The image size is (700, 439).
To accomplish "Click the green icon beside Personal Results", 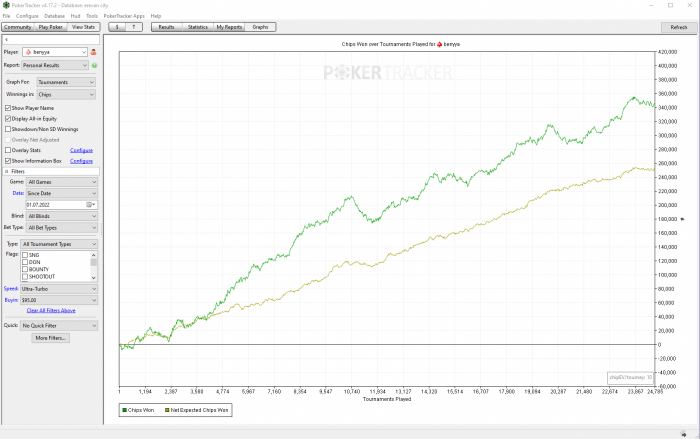I will coord(95,65).
